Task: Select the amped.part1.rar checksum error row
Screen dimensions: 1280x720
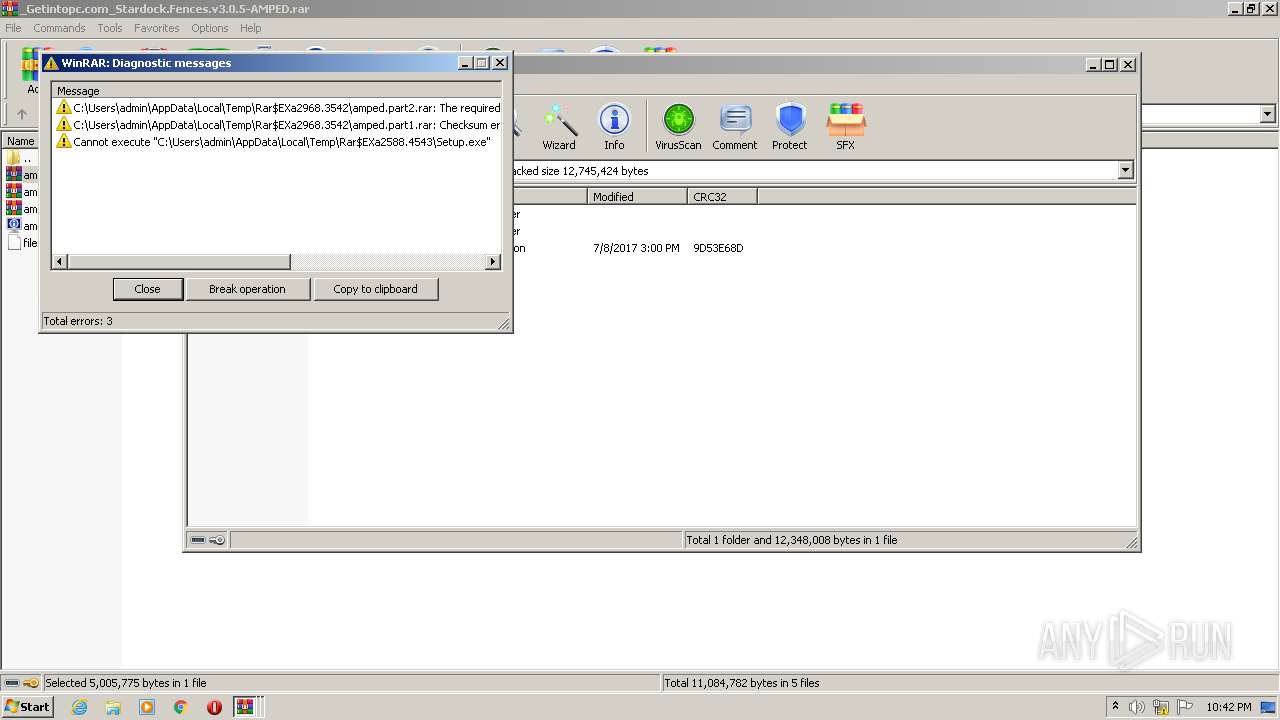Action: (x=278, y=125)
